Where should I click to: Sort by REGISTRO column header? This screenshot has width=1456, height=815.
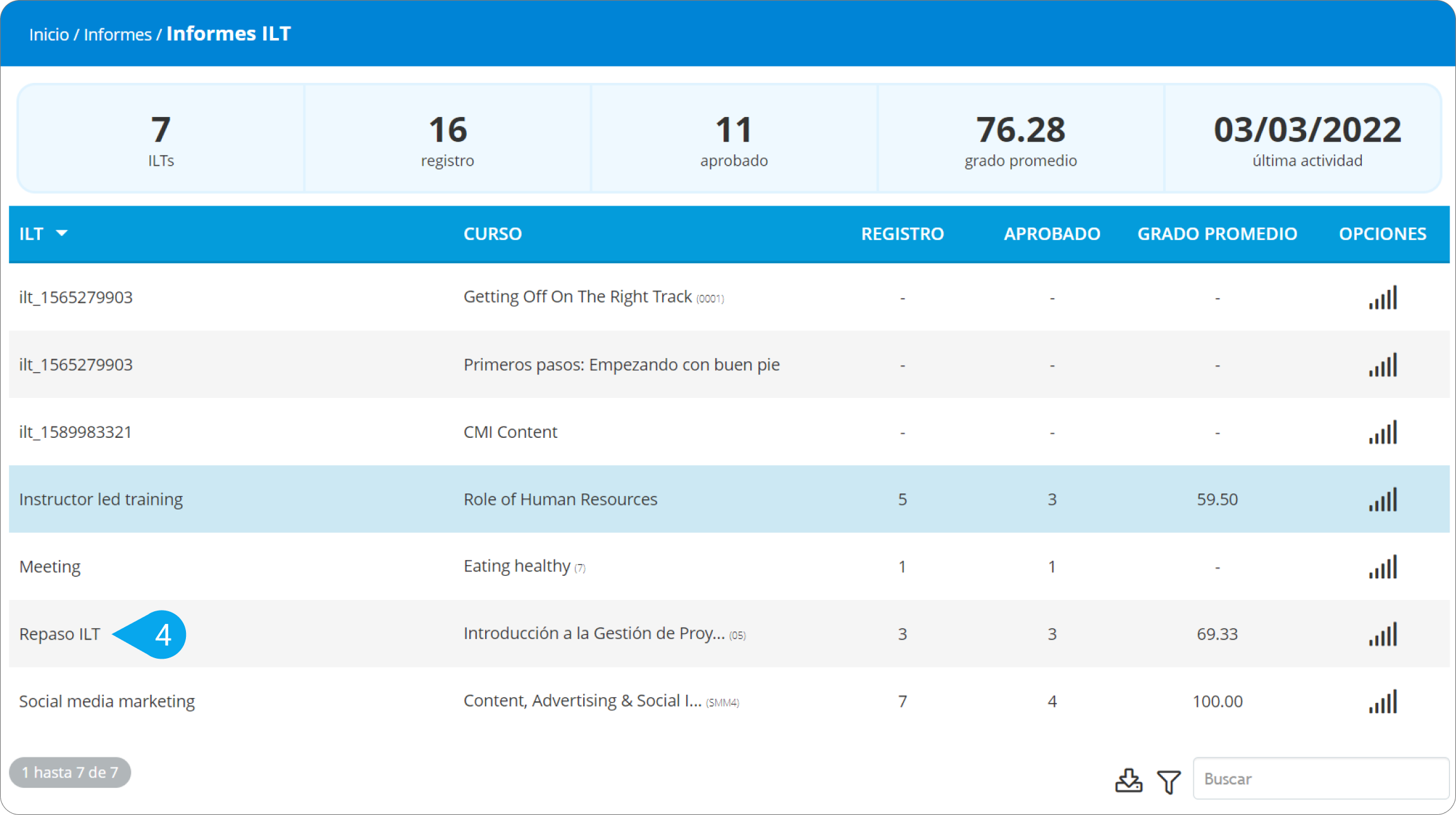[x=903, y=234]
